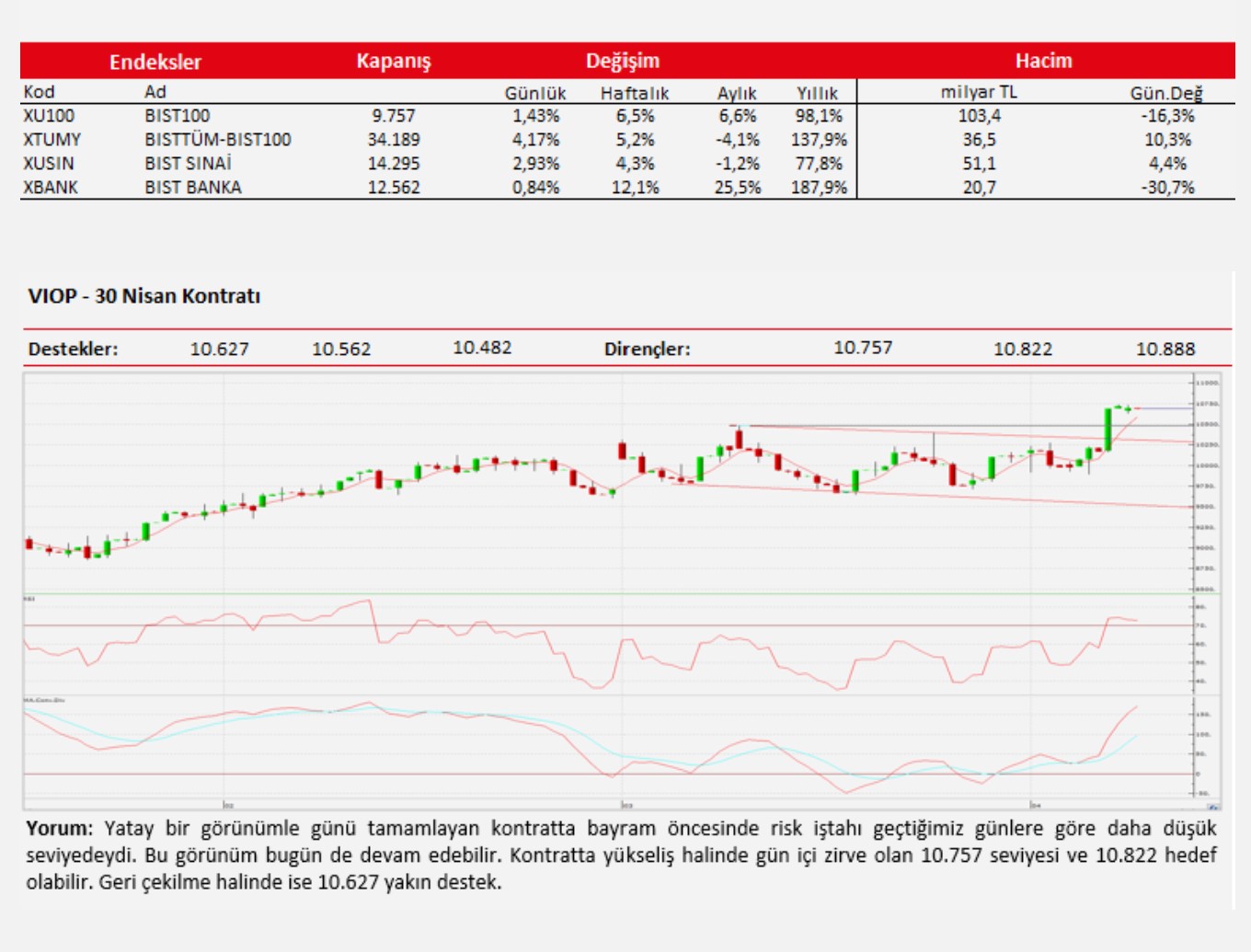
Task: Select support level 10.482
Action: [x=482, y=348]
